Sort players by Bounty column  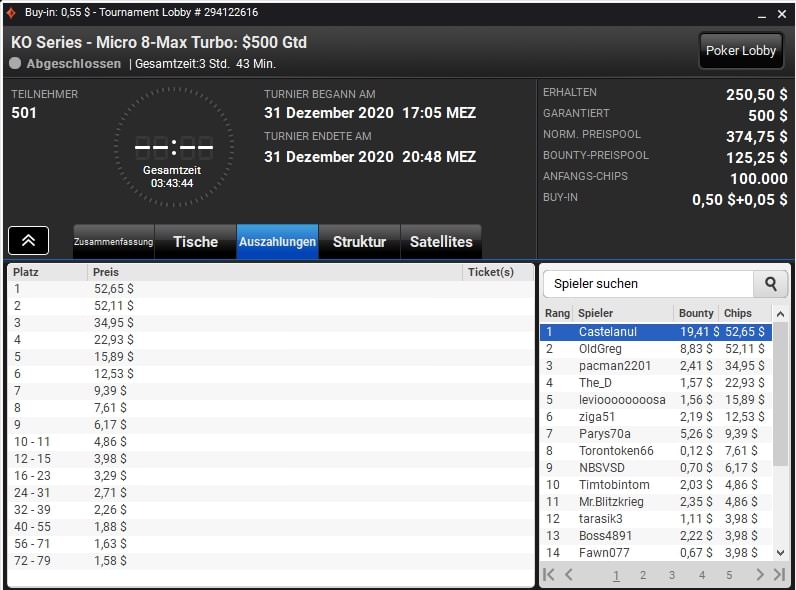pyautogui.click(x=696, y=313)
